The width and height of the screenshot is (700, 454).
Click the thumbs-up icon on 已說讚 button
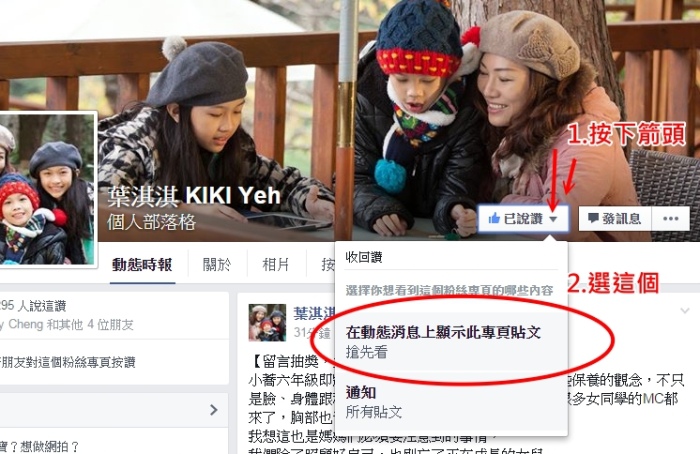(x=494, y=218)
